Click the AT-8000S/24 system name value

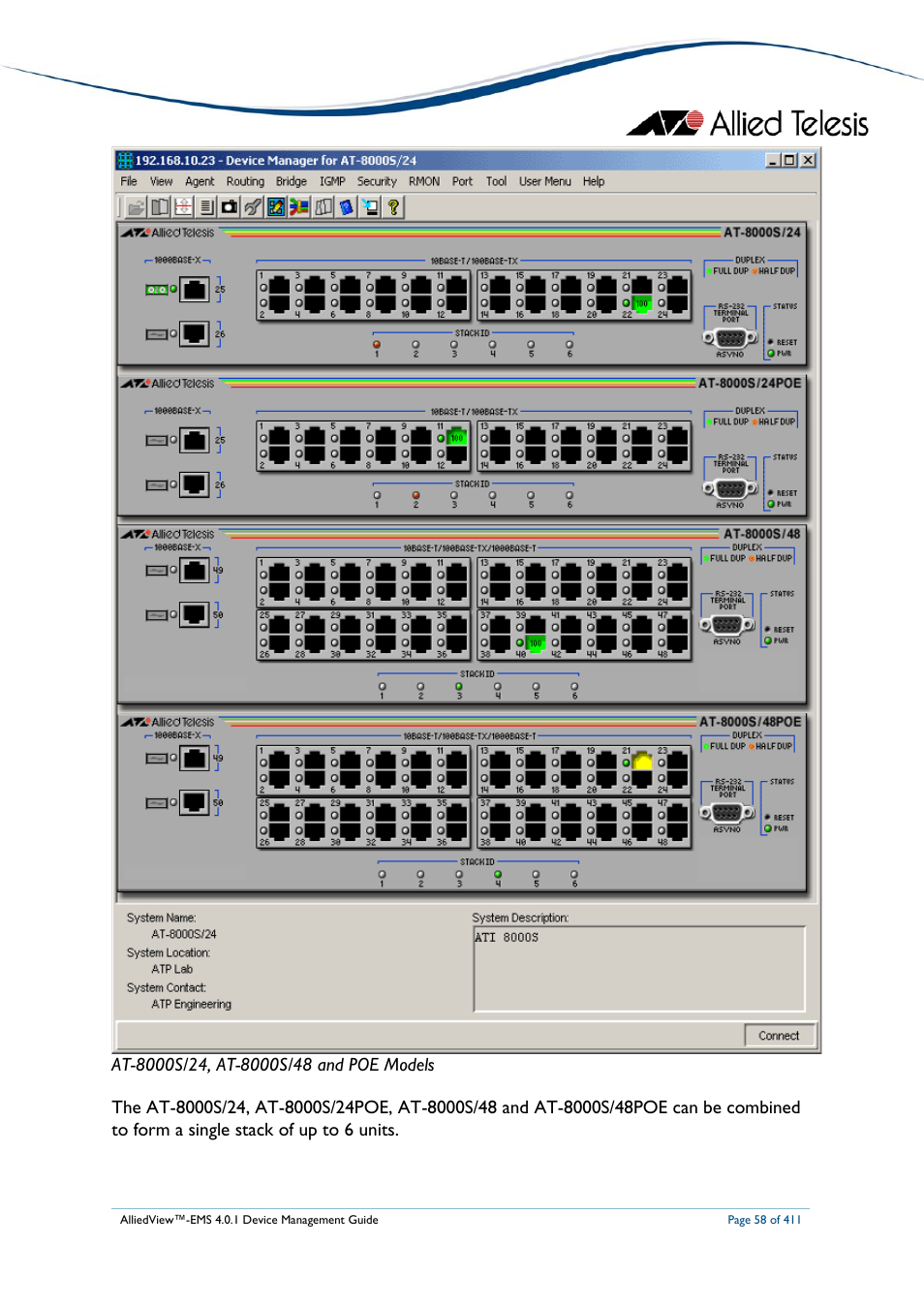click(x=184, y=934)
